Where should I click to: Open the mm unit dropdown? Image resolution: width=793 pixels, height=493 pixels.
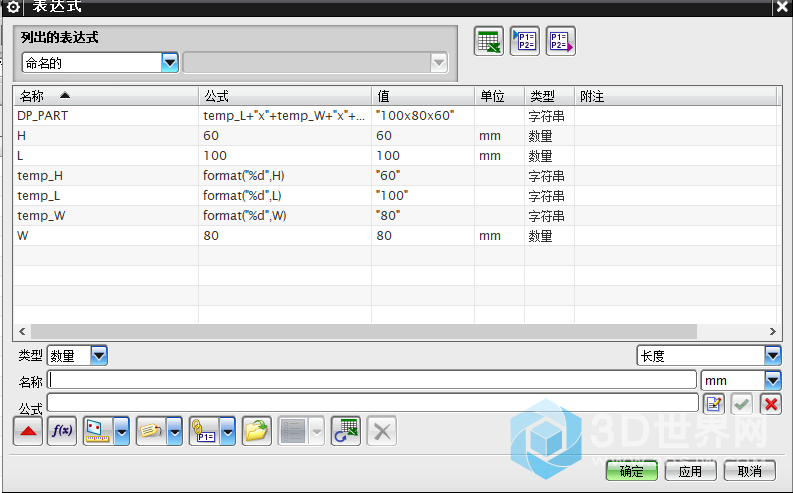tap(771, 380)
